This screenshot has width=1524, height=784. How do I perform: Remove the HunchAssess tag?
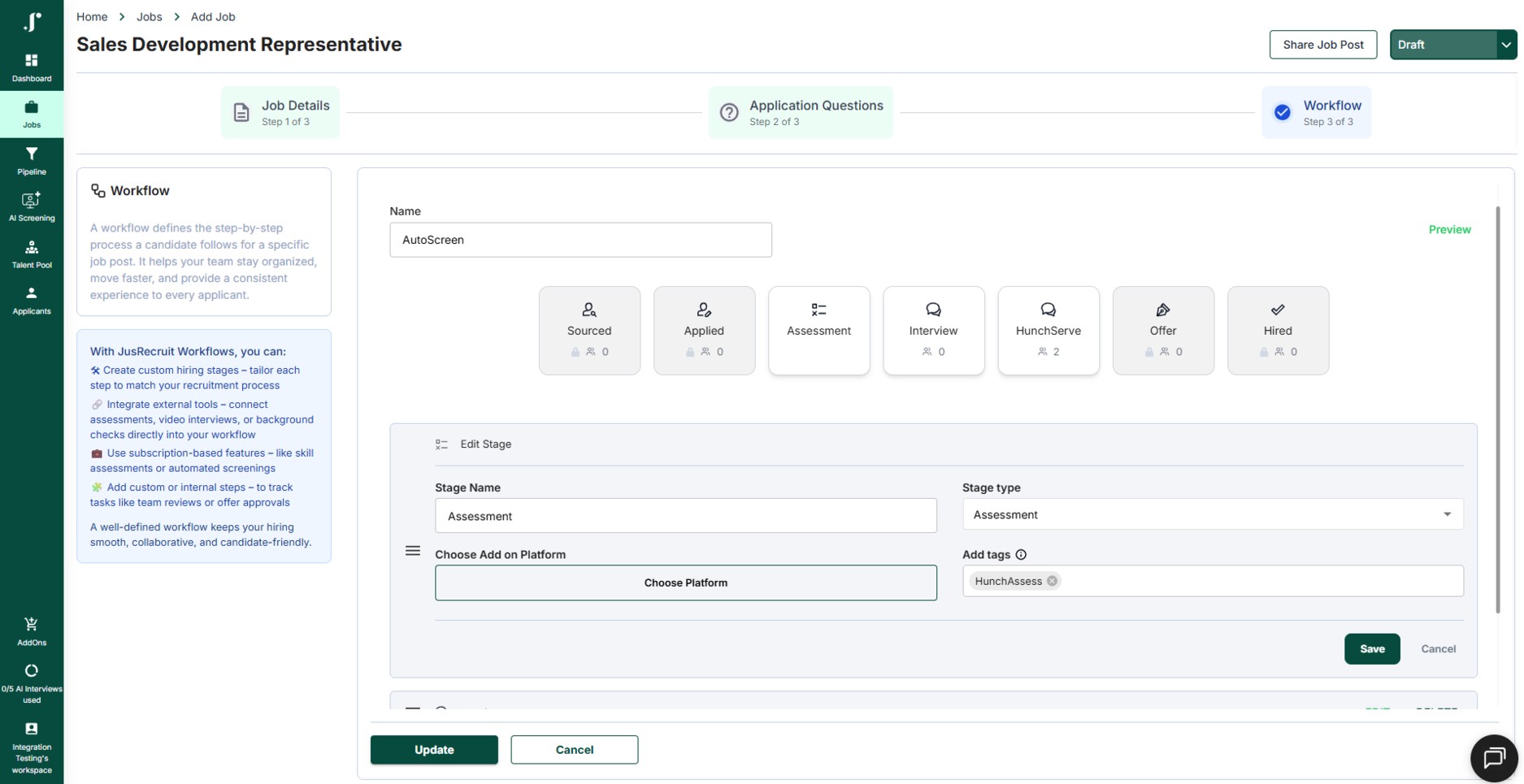point(1052,581)
